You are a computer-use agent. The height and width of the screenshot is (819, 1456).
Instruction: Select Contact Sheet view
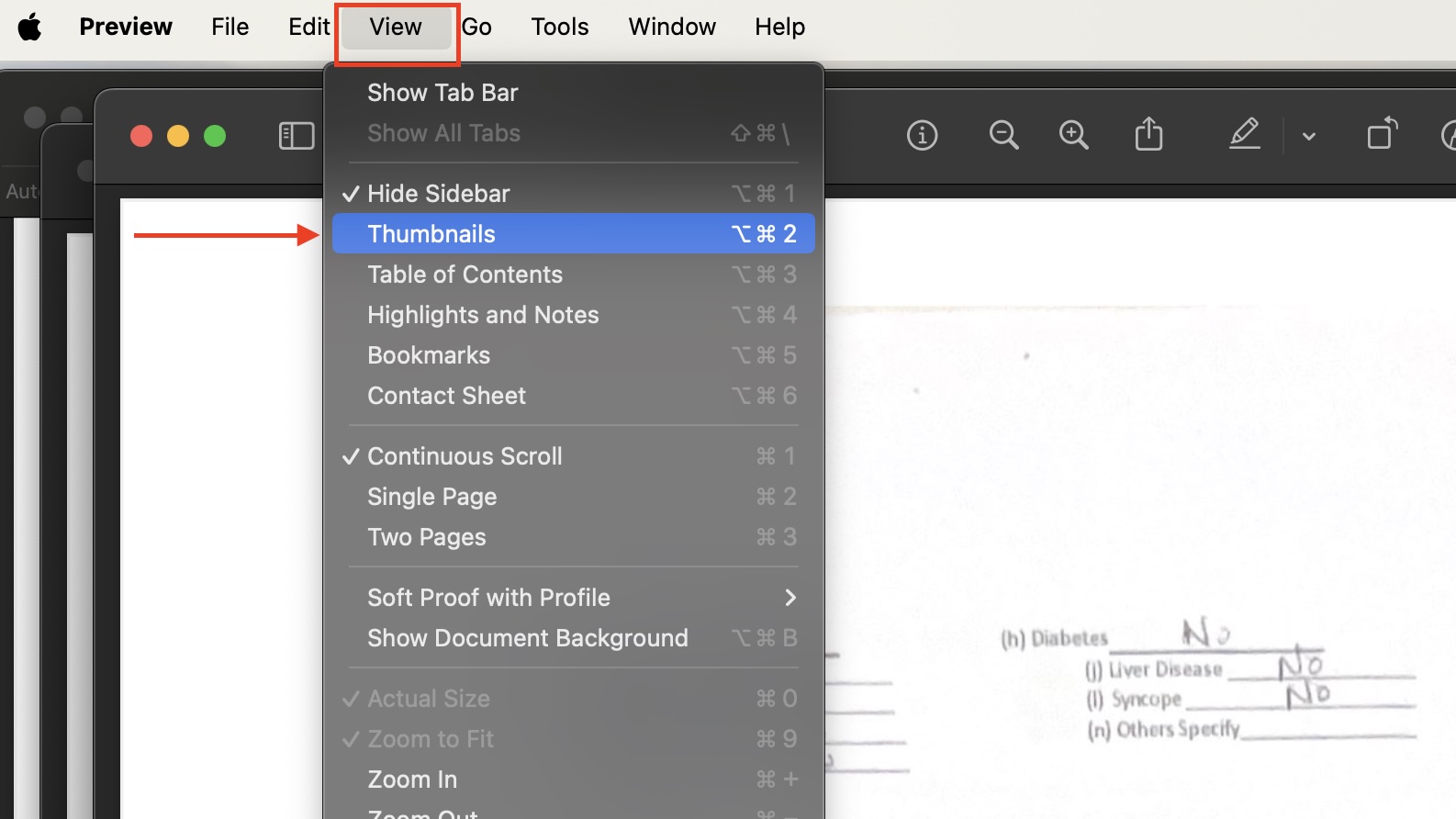[573, 396]
